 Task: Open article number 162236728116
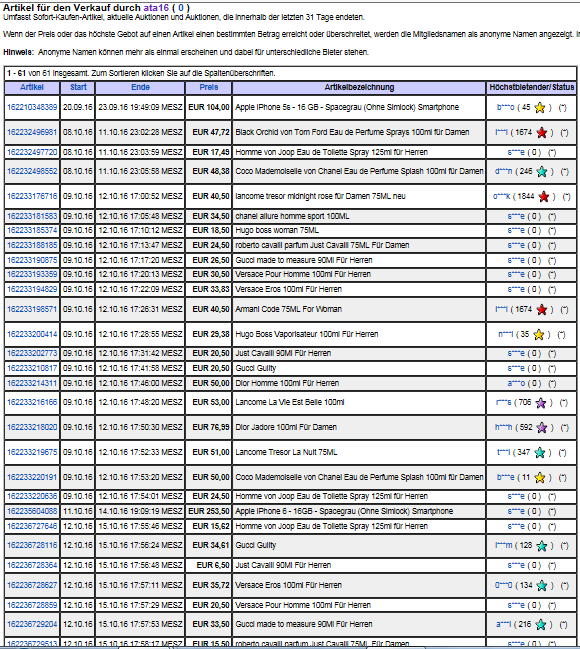click(32, 546)
